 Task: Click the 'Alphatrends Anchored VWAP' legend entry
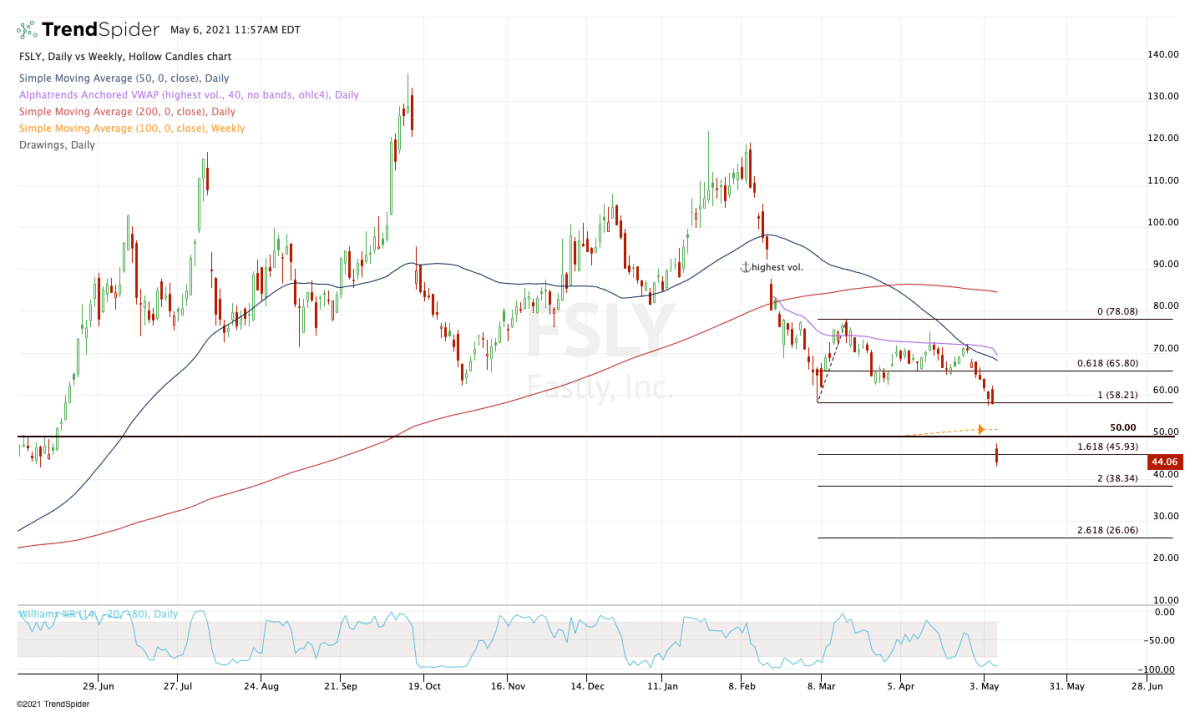(x=188, y=95)
